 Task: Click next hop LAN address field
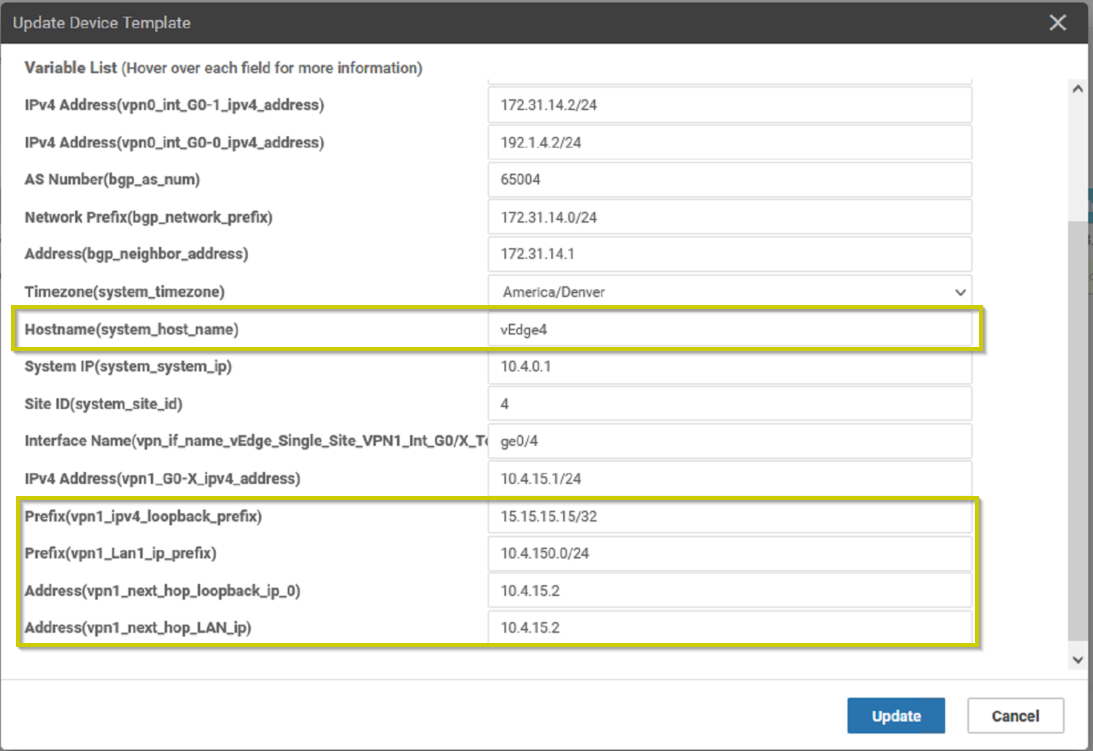(730, 628)
